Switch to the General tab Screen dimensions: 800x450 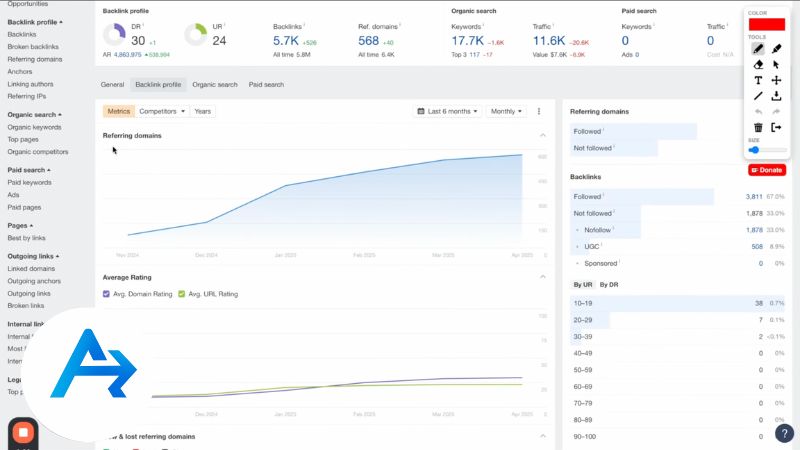pos(112,85)
